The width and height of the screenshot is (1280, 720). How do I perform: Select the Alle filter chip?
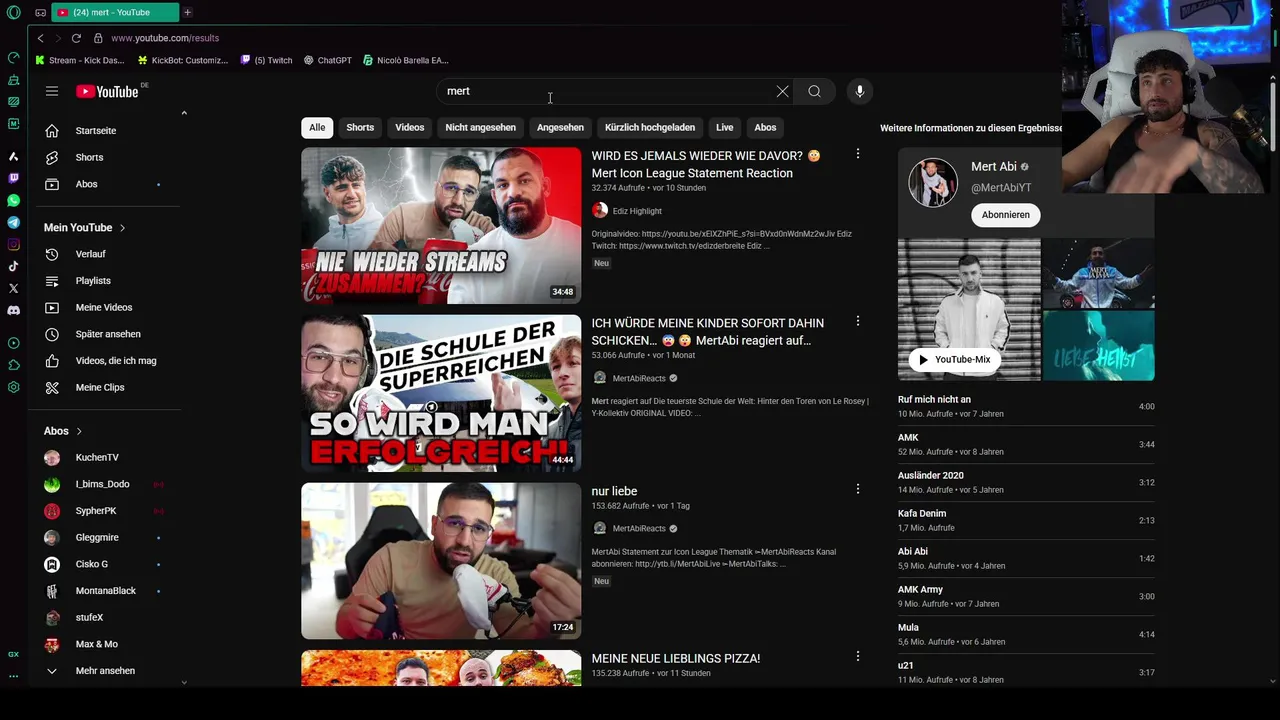click(x=317, y=128)
